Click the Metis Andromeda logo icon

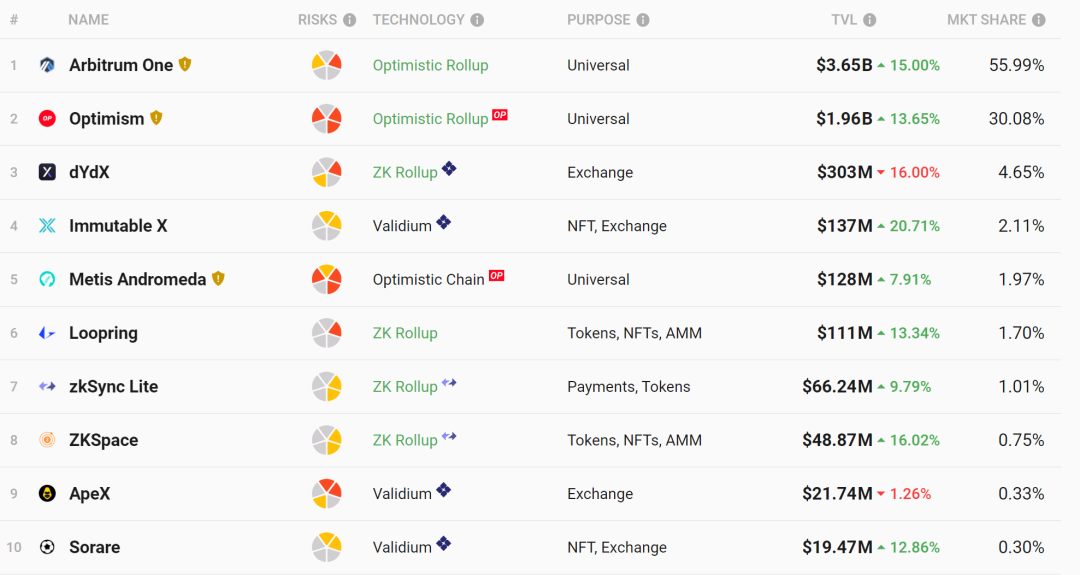47,280
